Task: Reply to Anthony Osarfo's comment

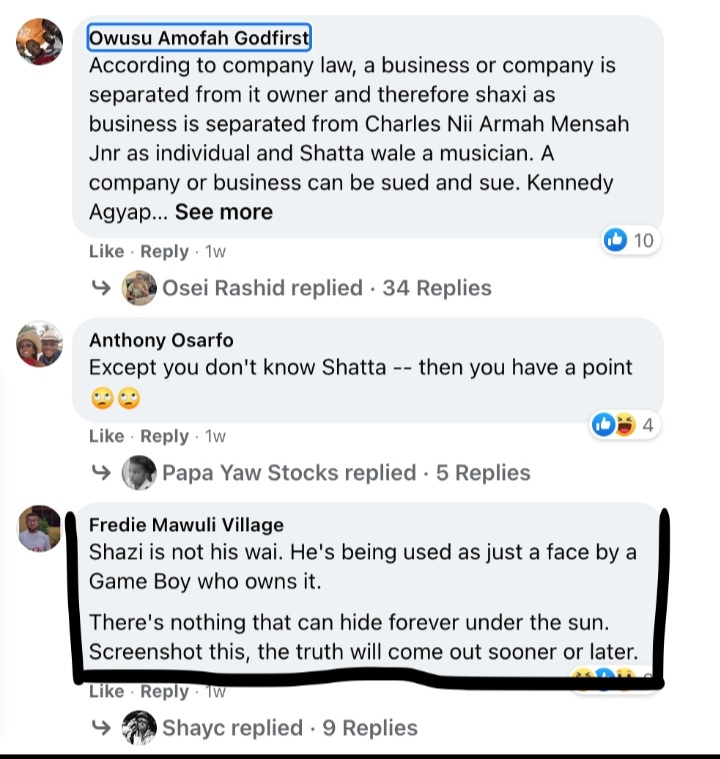Action: tap(164, 436)
